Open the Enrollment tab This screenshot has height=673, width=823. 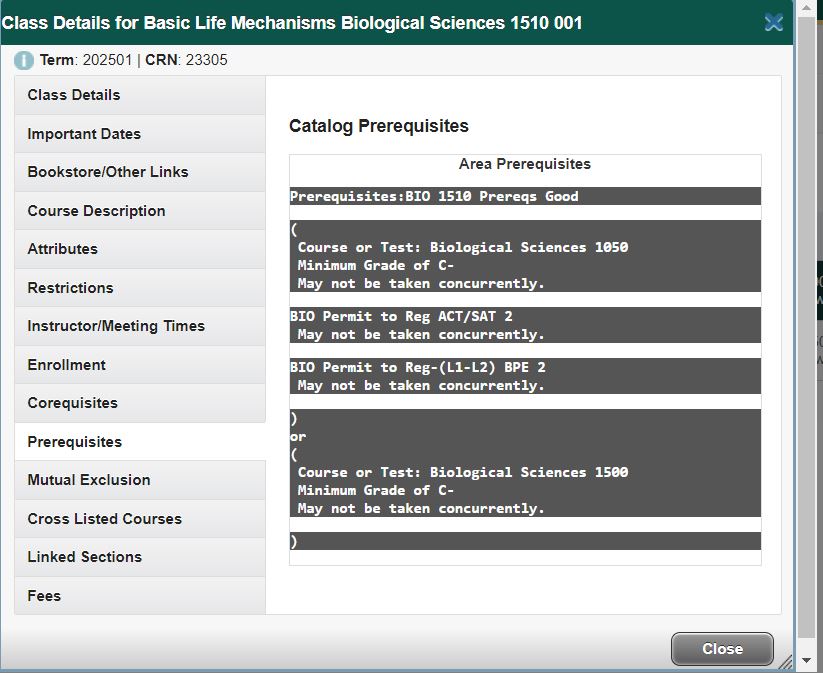click(x=140, y=365)
